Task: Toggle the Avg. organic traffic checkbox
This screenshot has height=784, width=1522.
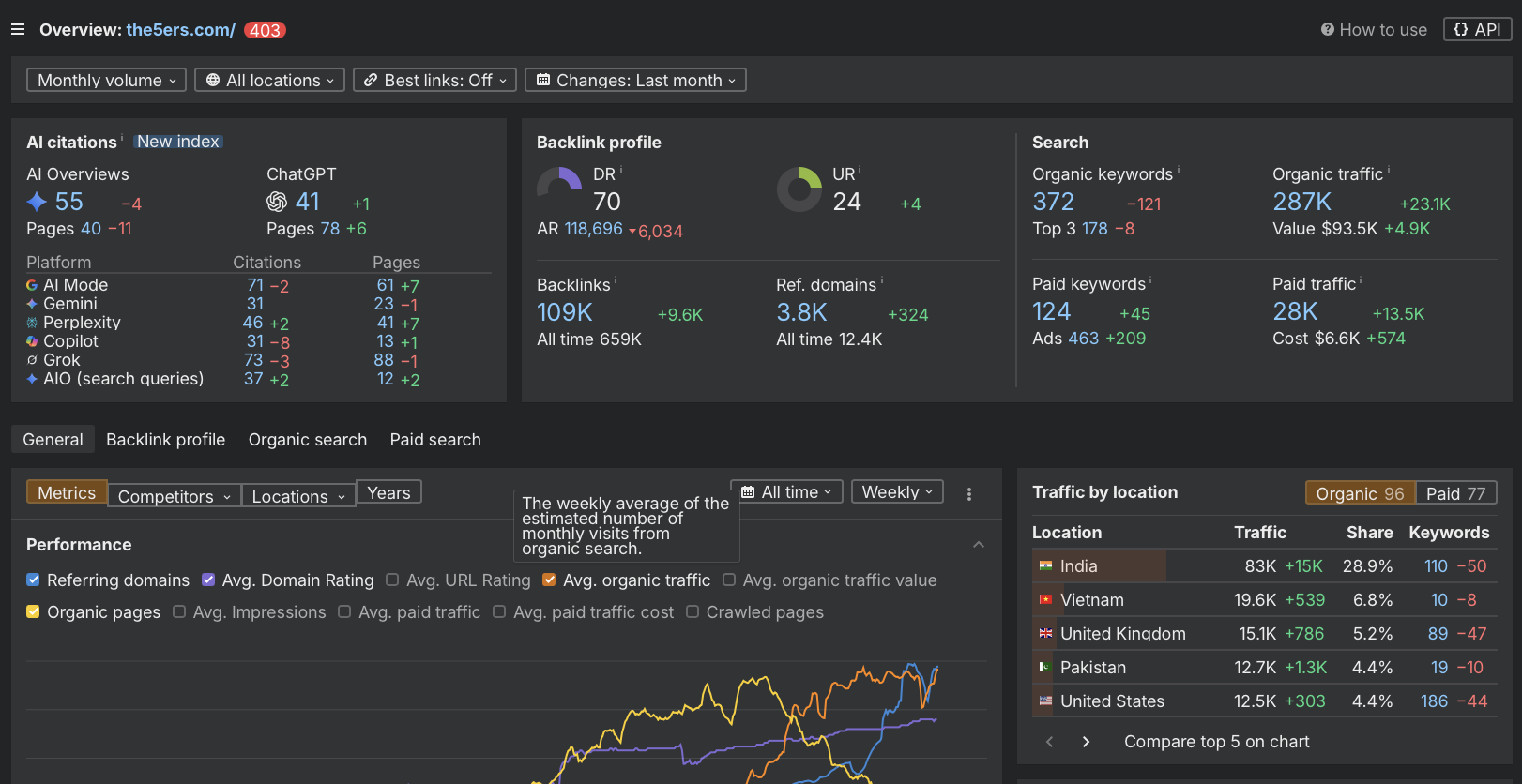Action: [549, 580]
